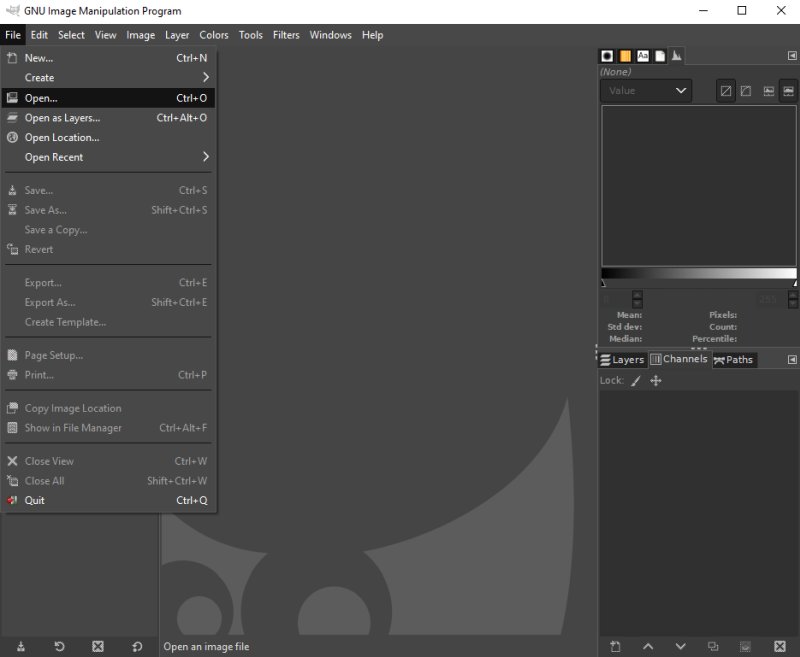Raise the layer with the up arrow

pyautogui.click(x=648, y=646)
